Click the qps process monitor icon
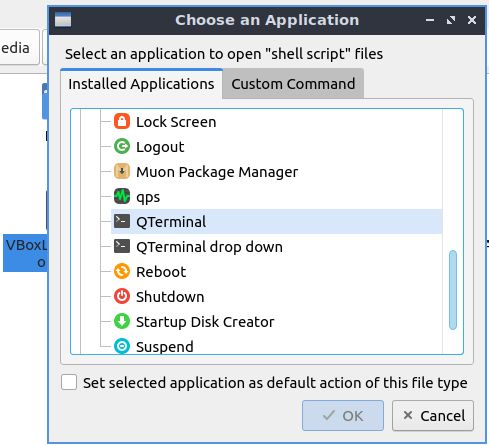 [x=122, y=197]
